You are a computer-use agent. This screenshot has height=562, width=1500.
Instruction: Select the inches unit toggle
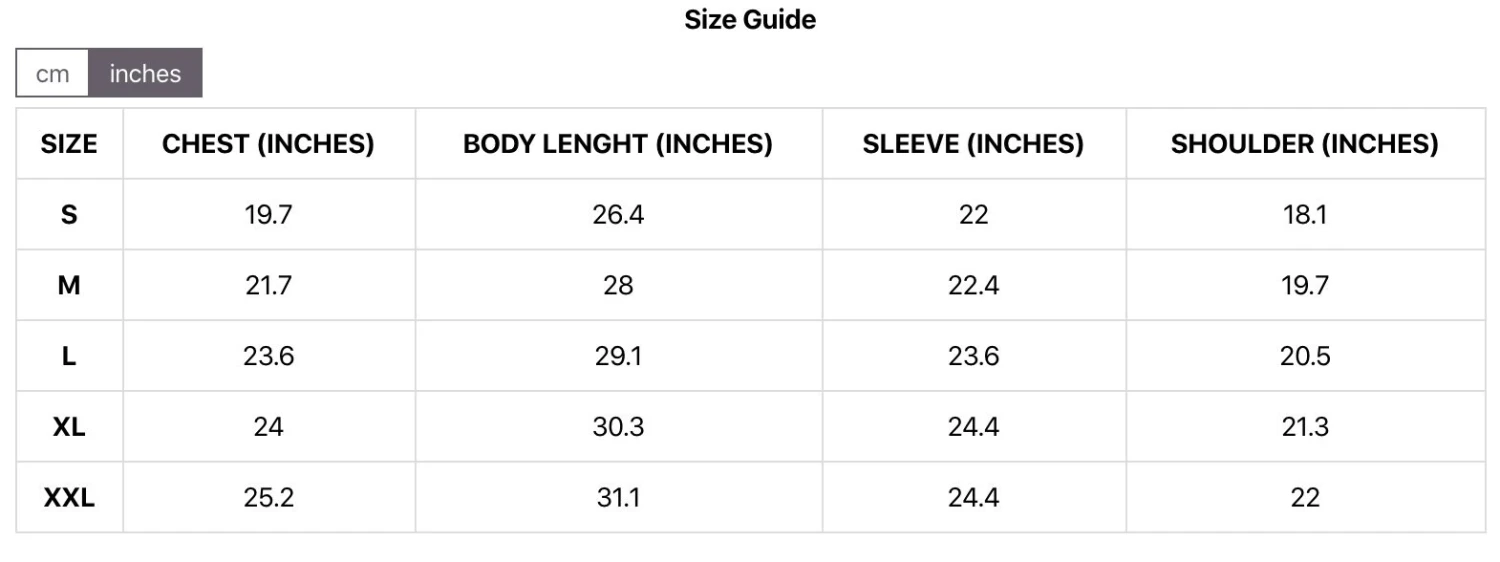(145, 74)
